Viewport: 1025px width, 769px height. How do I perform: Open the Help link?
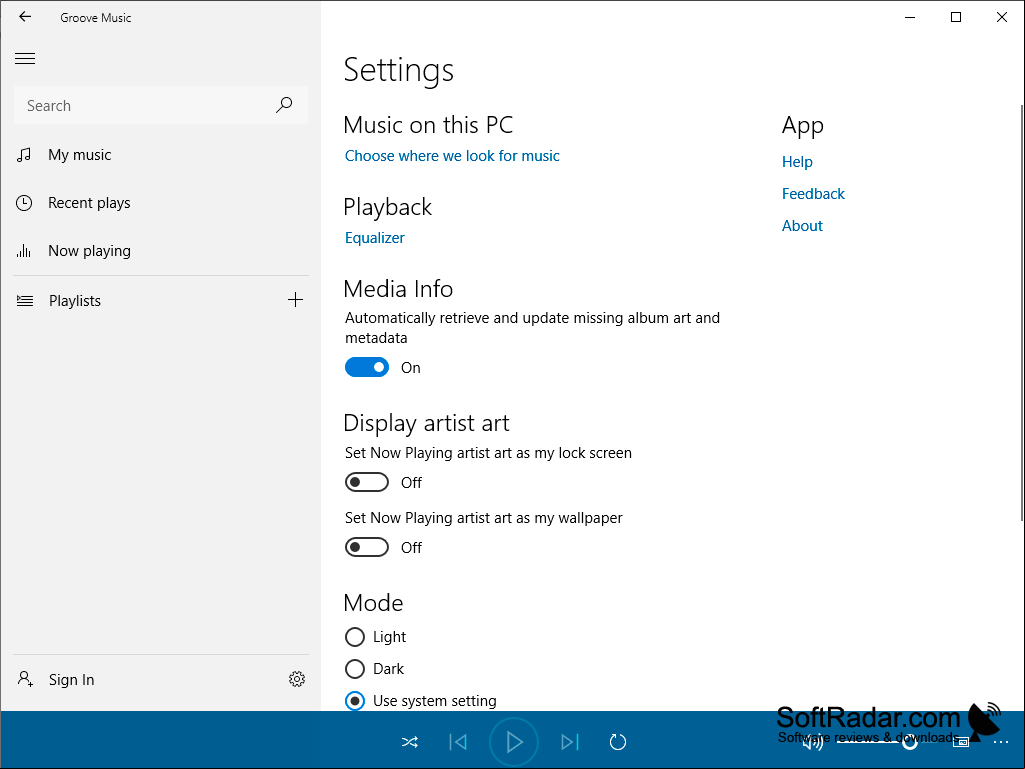(x=797, y=162)
